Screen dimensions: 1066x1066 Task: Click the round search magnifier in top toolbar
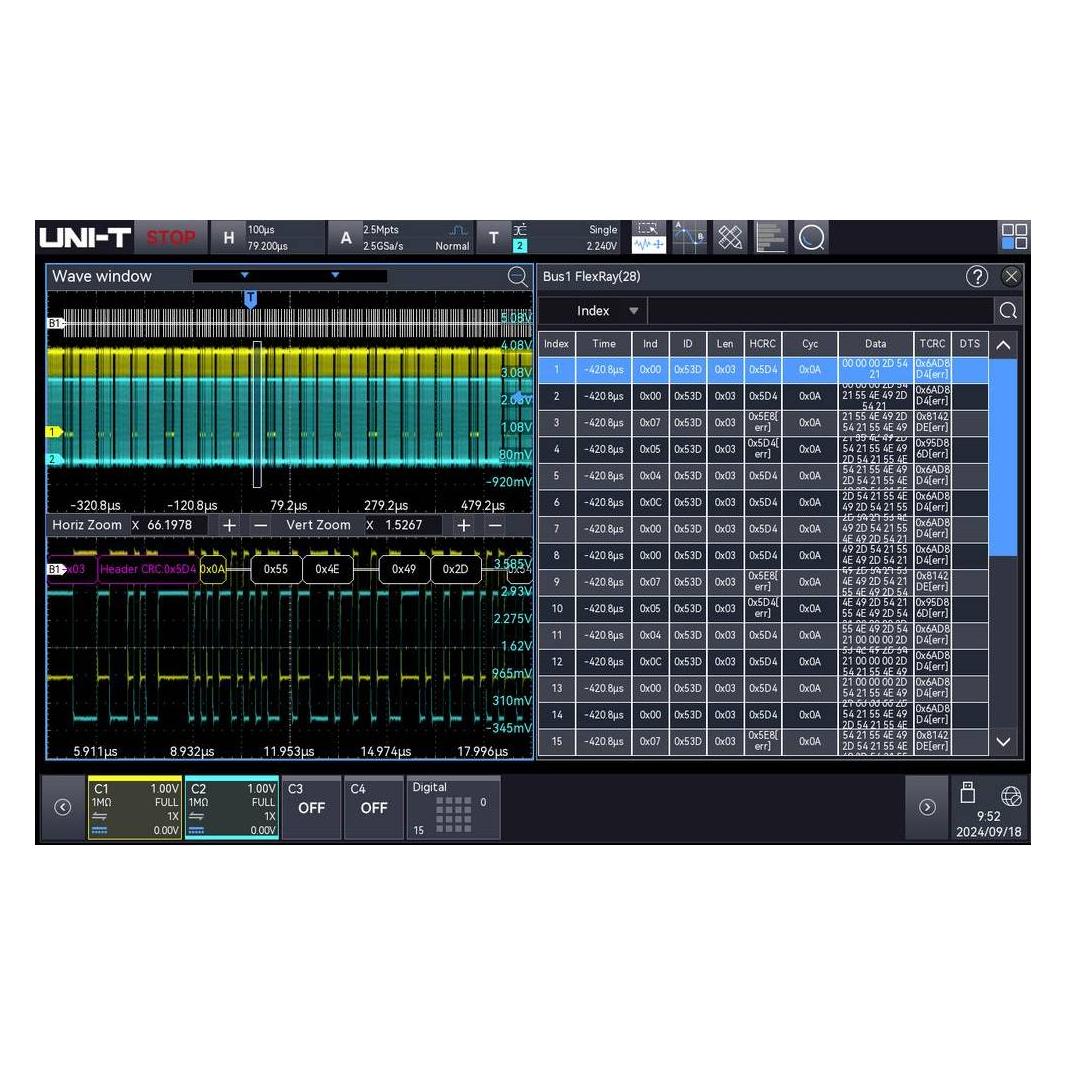811,237
